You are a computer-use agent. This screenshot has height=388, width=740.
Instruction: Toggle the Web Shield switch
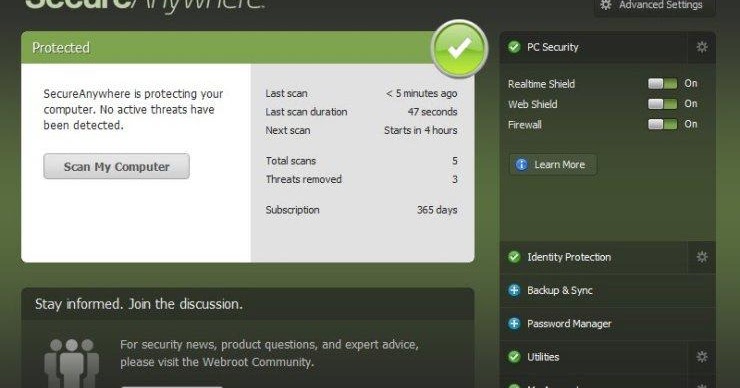tap(663, 104)
